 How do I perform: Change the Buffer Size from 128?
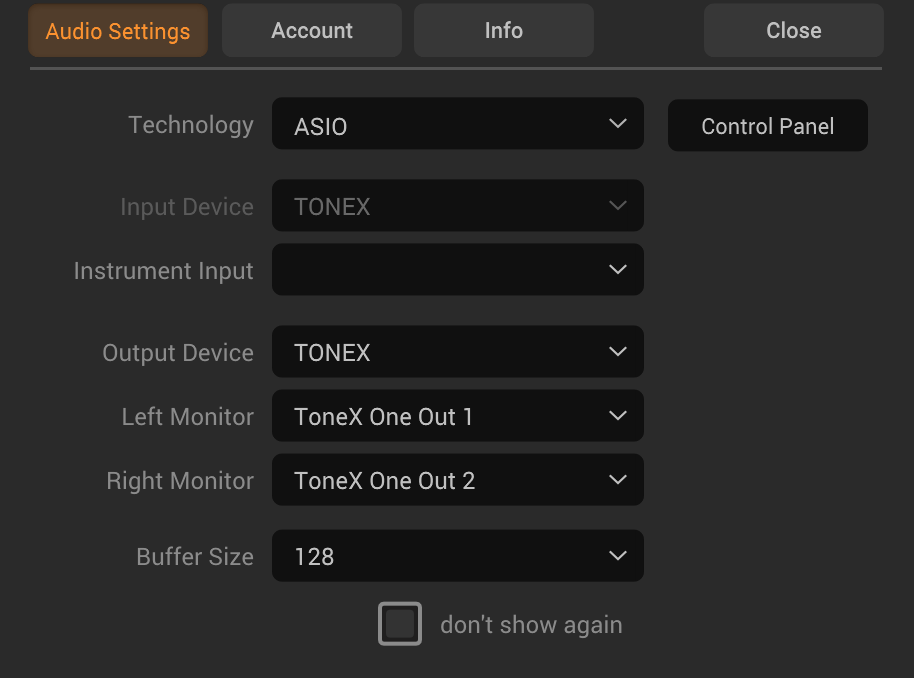pos(458,556)
